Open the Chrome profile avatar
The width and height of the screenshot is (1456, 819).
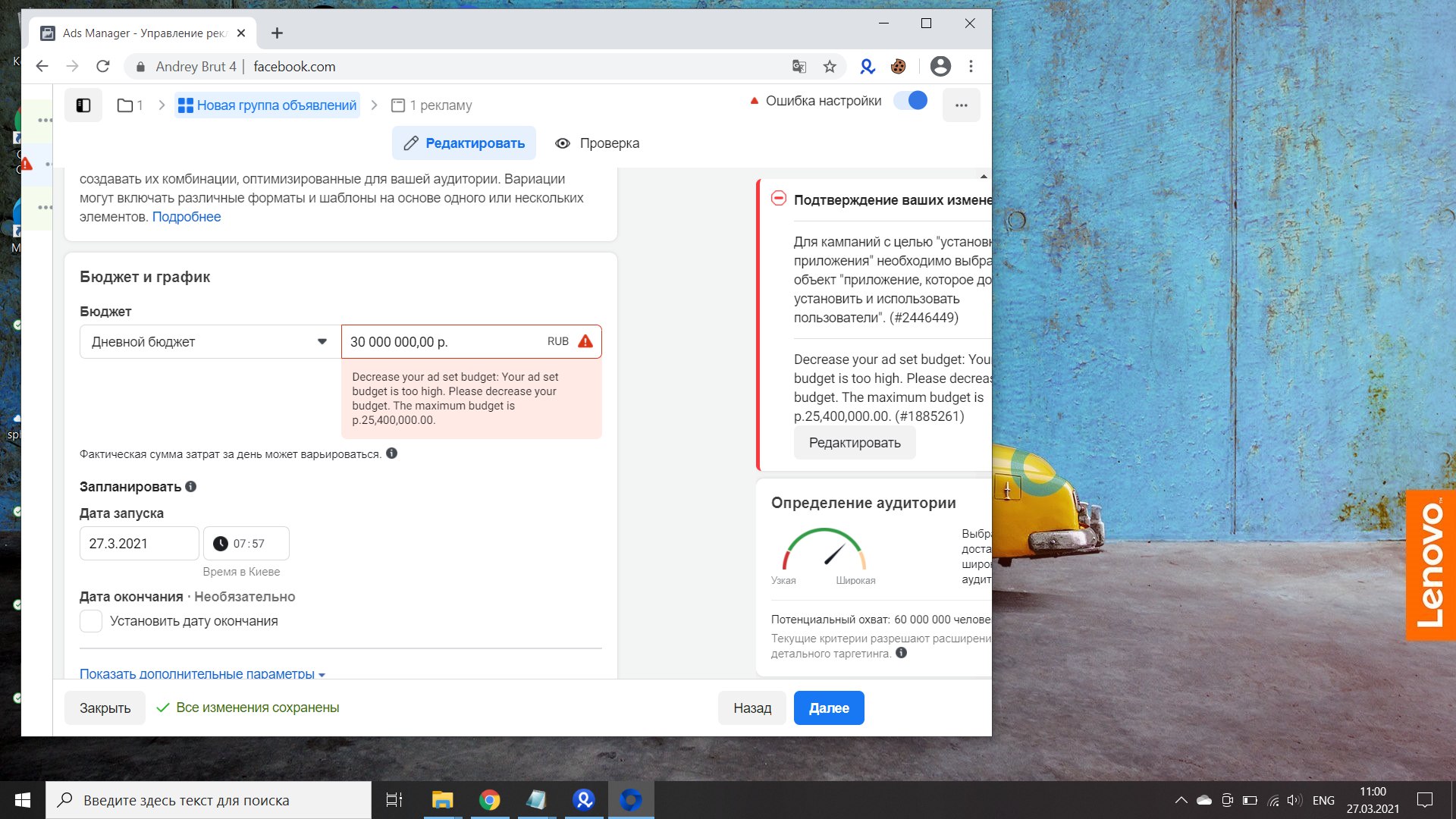[x=940, y=67]
